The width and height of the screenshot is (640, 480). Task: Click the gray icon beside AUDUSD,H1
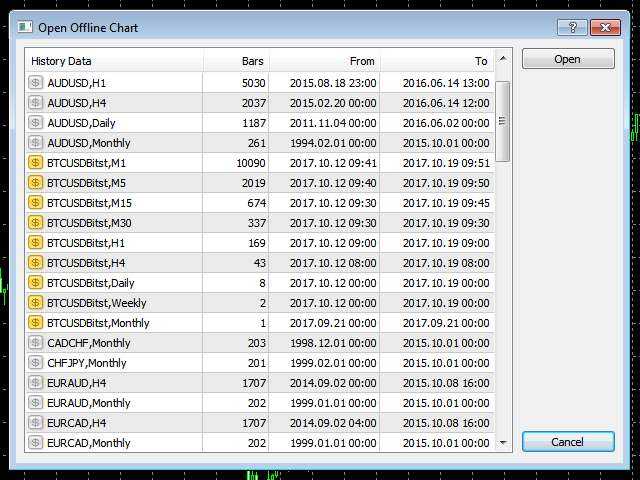coord(36,83)
